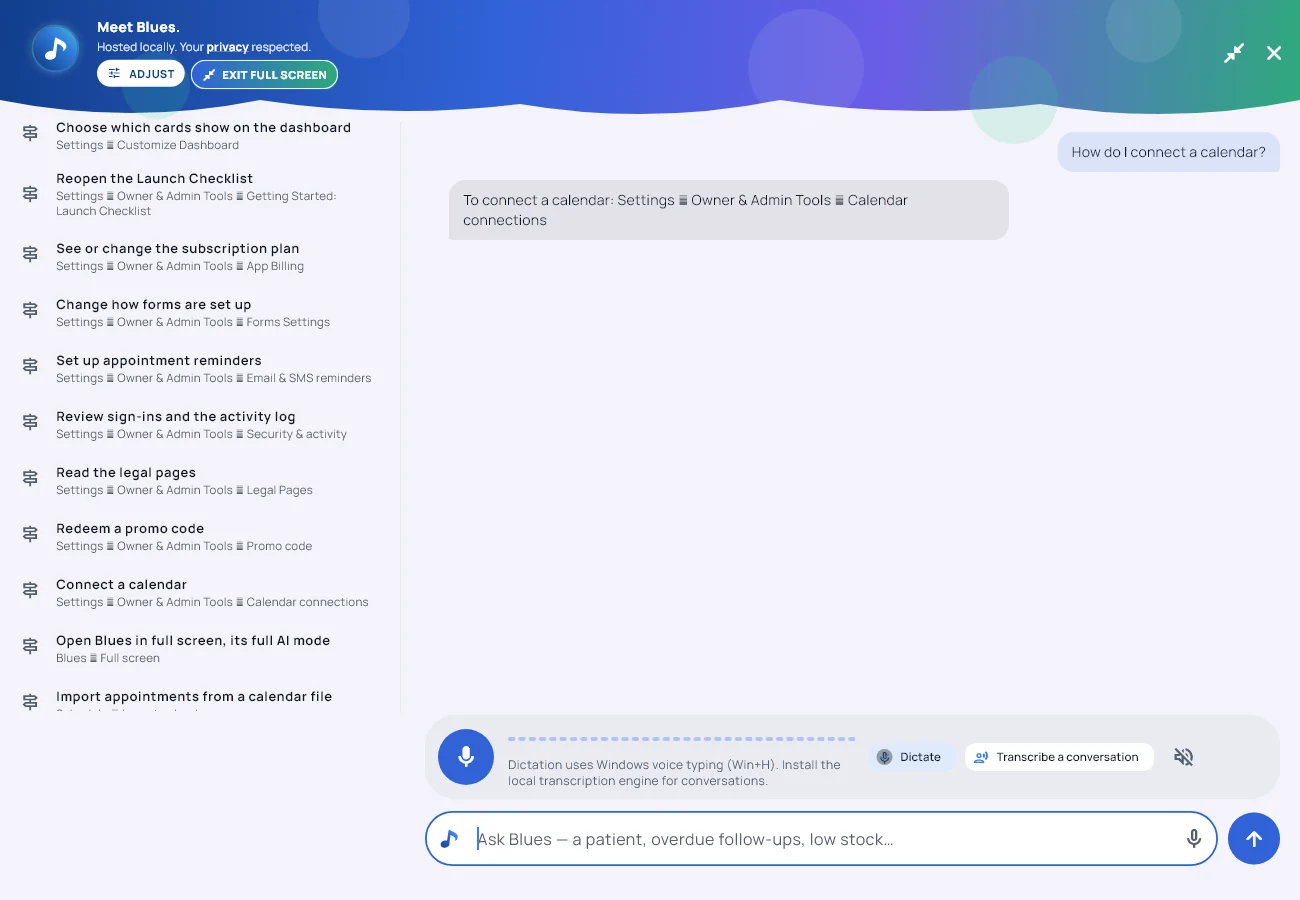Click signpost icon beside Change how forms
Screen dimensions: 1300x900
tap(30, 311)
